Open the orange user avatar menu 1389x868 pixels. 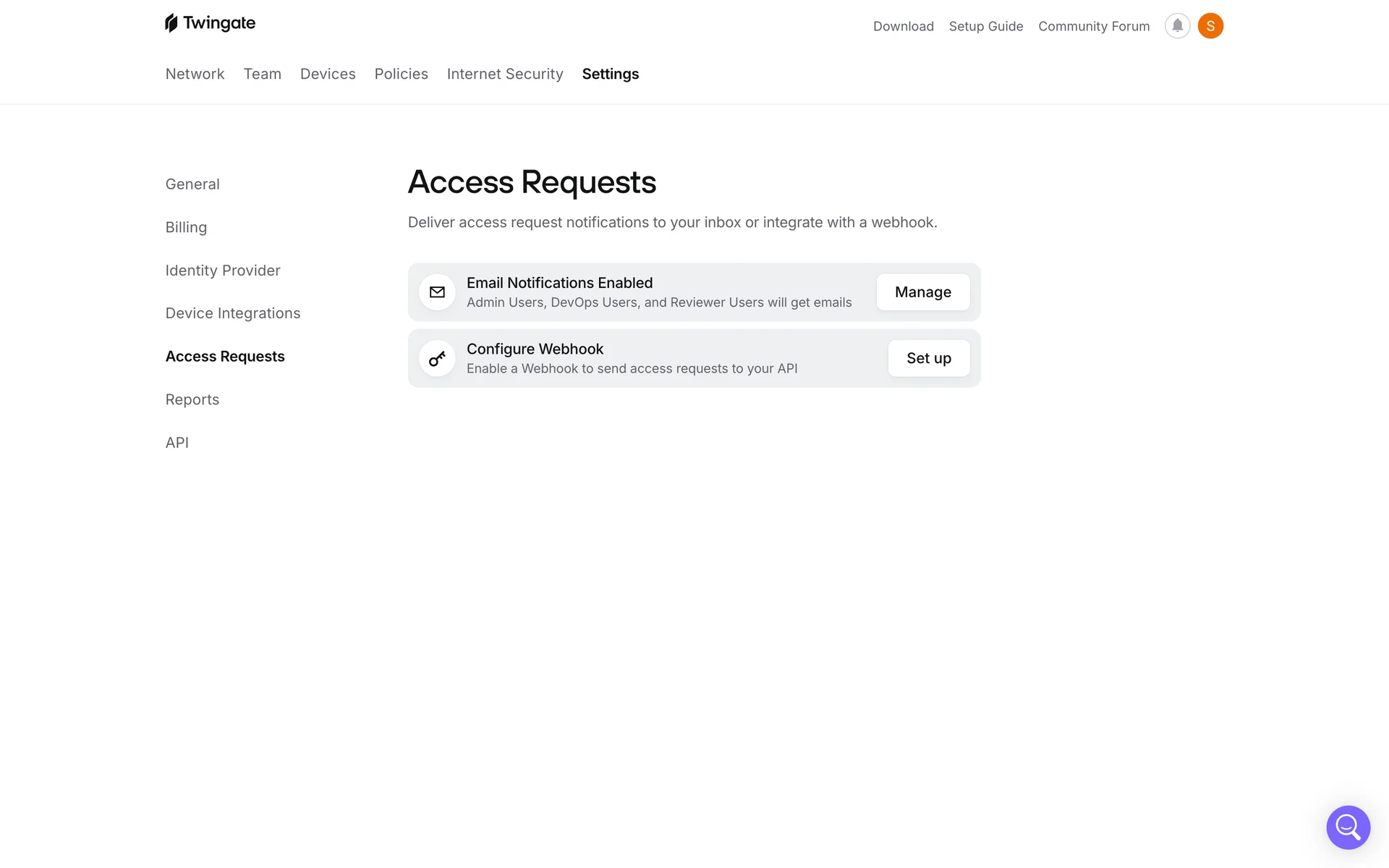(x=1210, y=26)
